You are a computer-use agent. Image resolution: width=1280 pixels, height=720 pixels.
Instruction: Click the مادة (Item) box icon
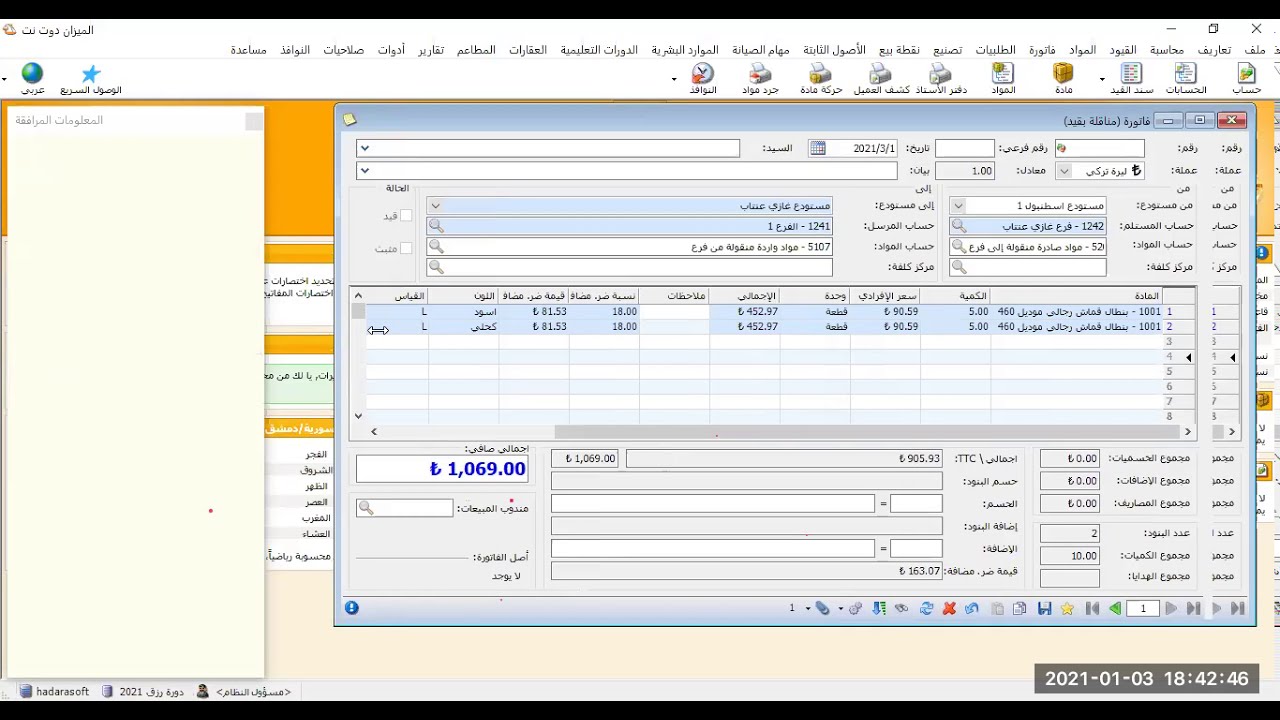coord(1063,78)
